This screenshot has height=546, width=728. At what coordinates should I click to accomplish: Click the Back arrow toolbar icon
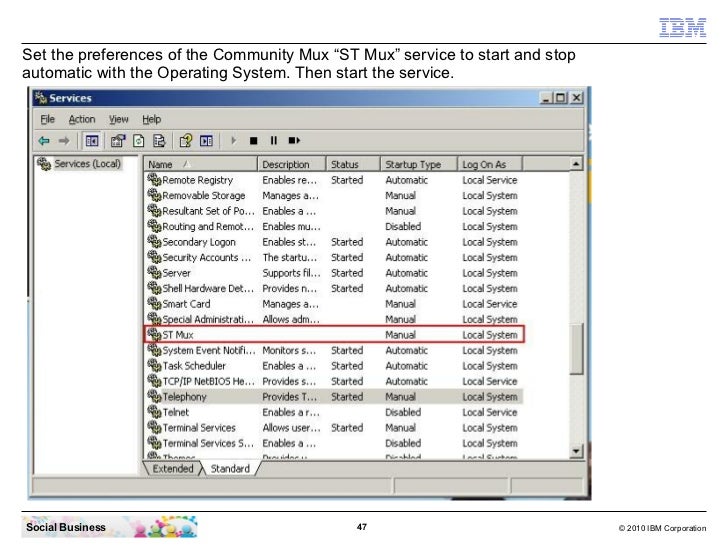(44, 140)
